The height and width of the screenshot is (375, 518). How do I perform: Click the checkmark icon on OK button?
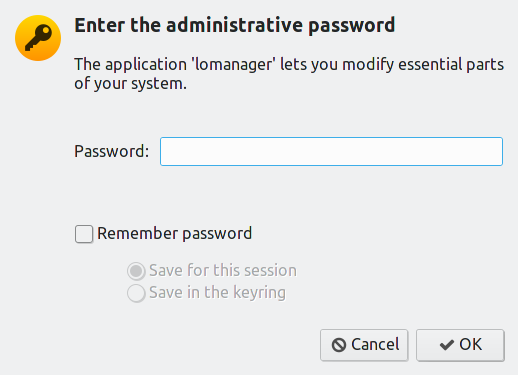coord(447,345)
